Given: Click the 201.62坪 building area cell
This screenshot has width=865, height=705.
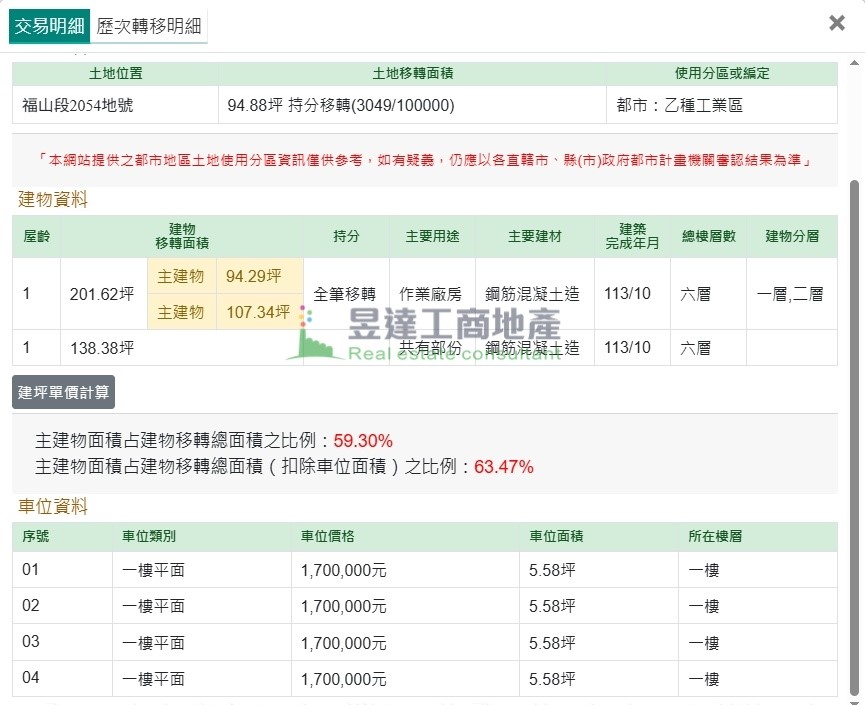Looking at the screenshot, I should 102,294.
